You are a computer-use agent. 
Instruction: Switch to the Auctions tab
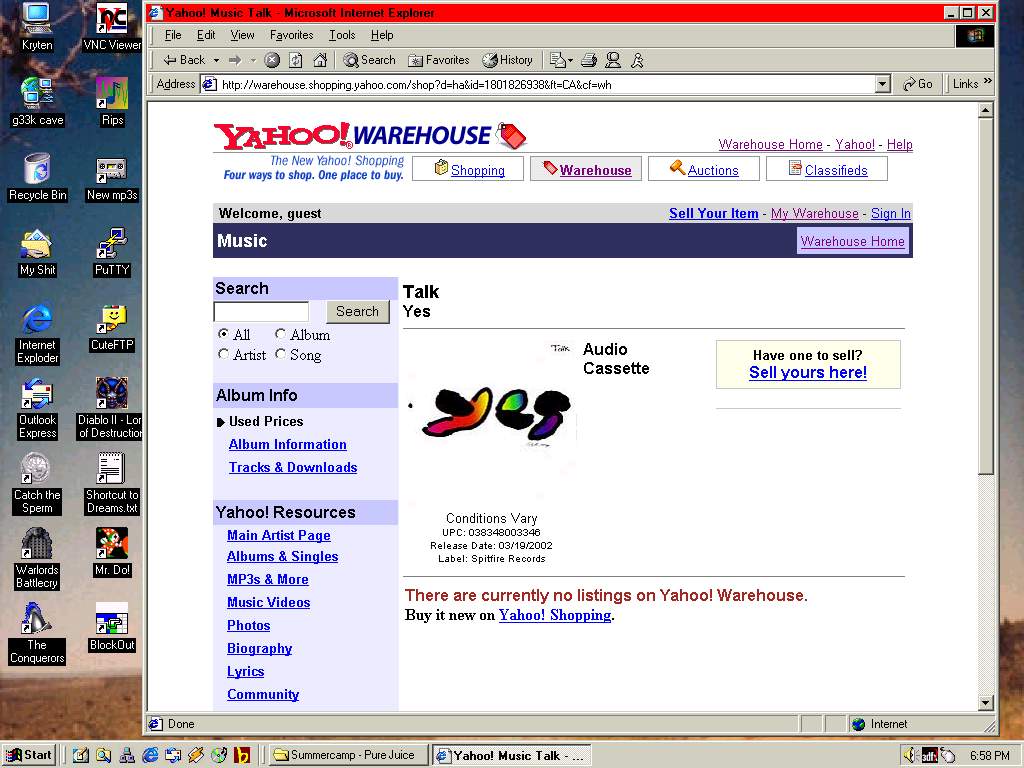coord(704,169)
